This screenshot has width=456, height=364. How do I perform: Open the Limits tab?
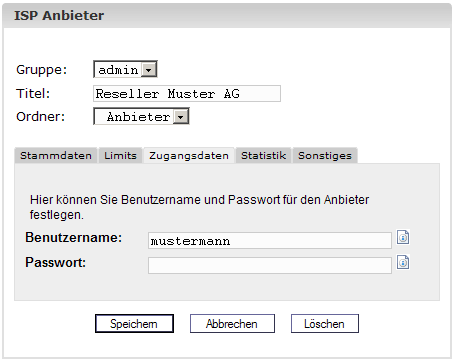coord(120,156)
